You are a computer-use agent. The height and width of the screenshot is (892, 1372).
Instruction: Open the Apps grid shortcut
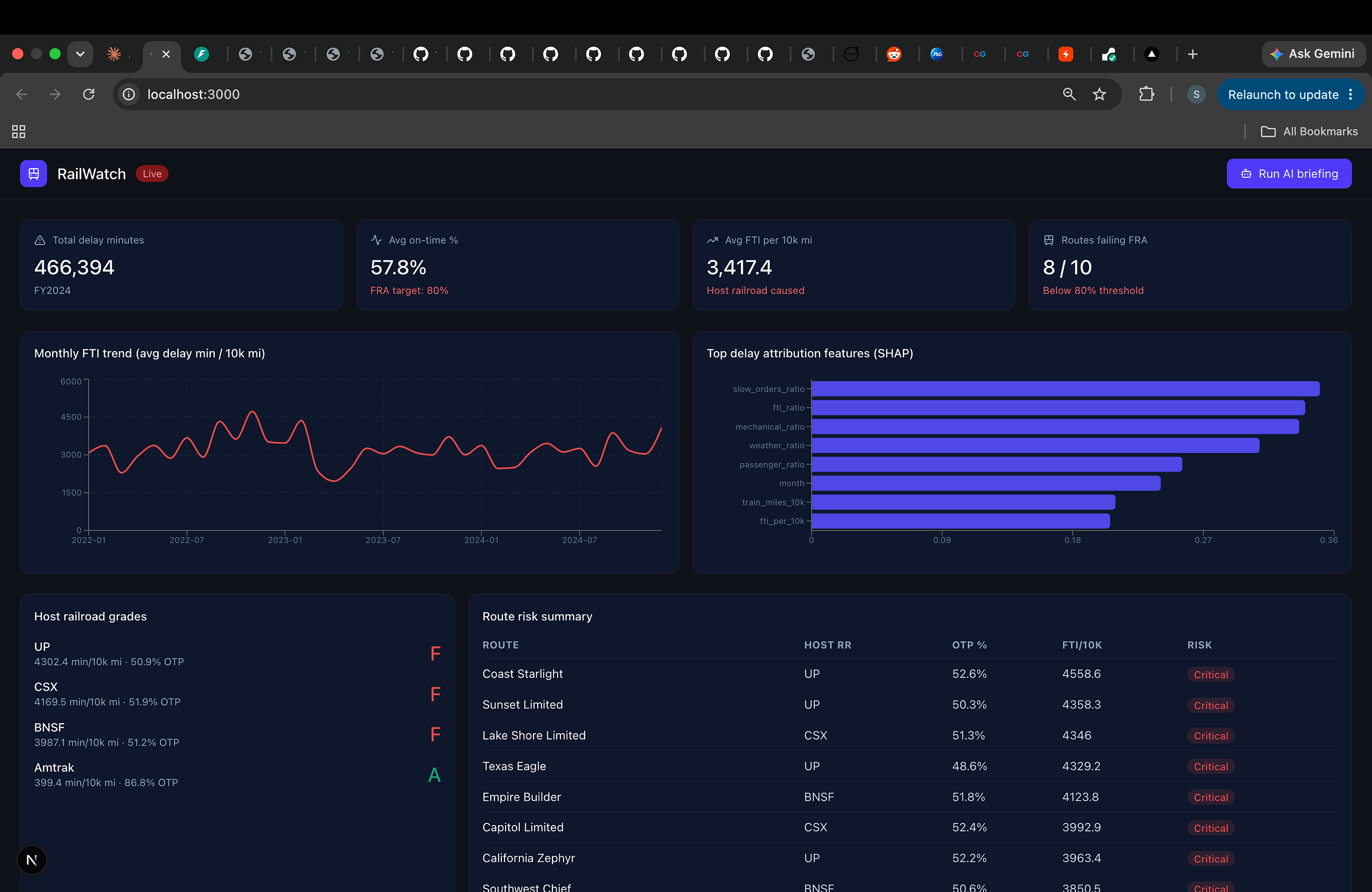(x=18, y=131)
